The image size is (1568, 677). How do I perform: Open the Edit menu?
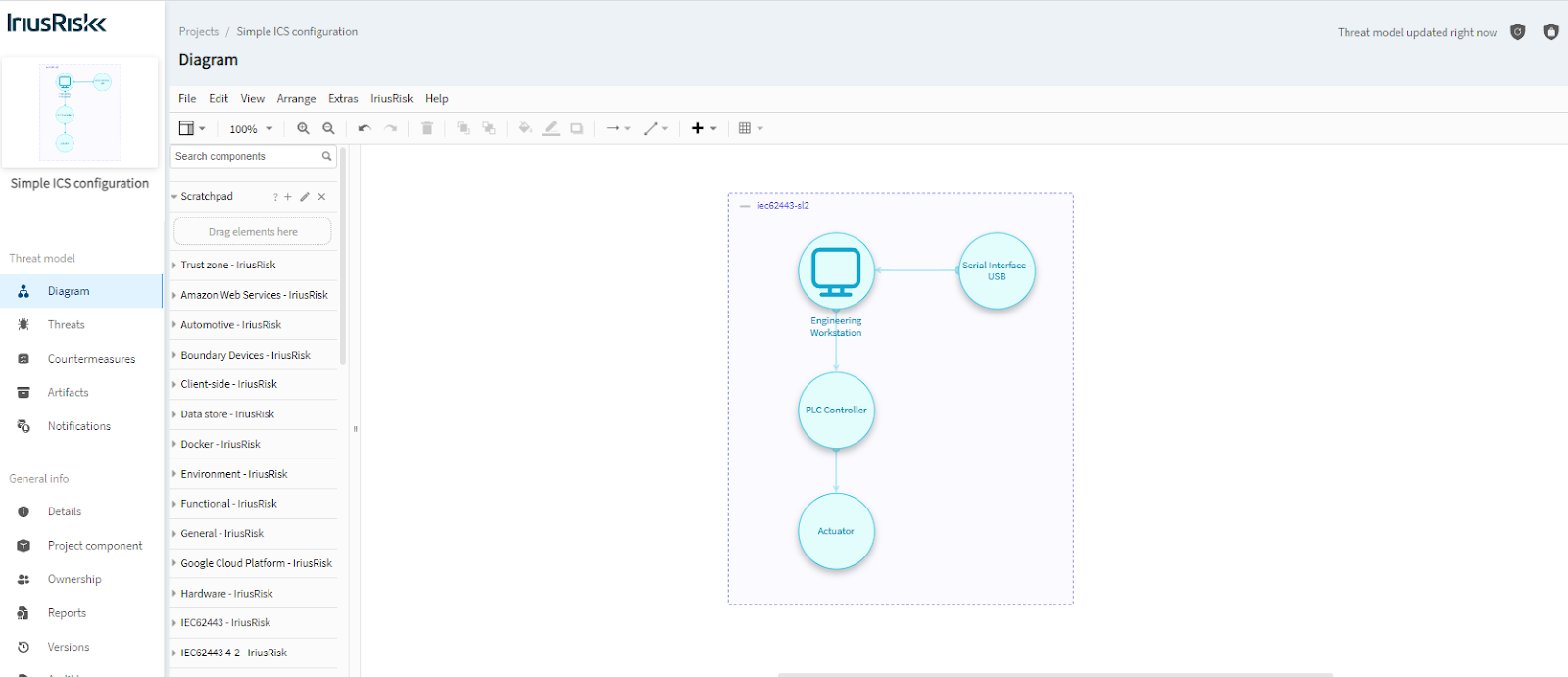[x=219, y=98]
